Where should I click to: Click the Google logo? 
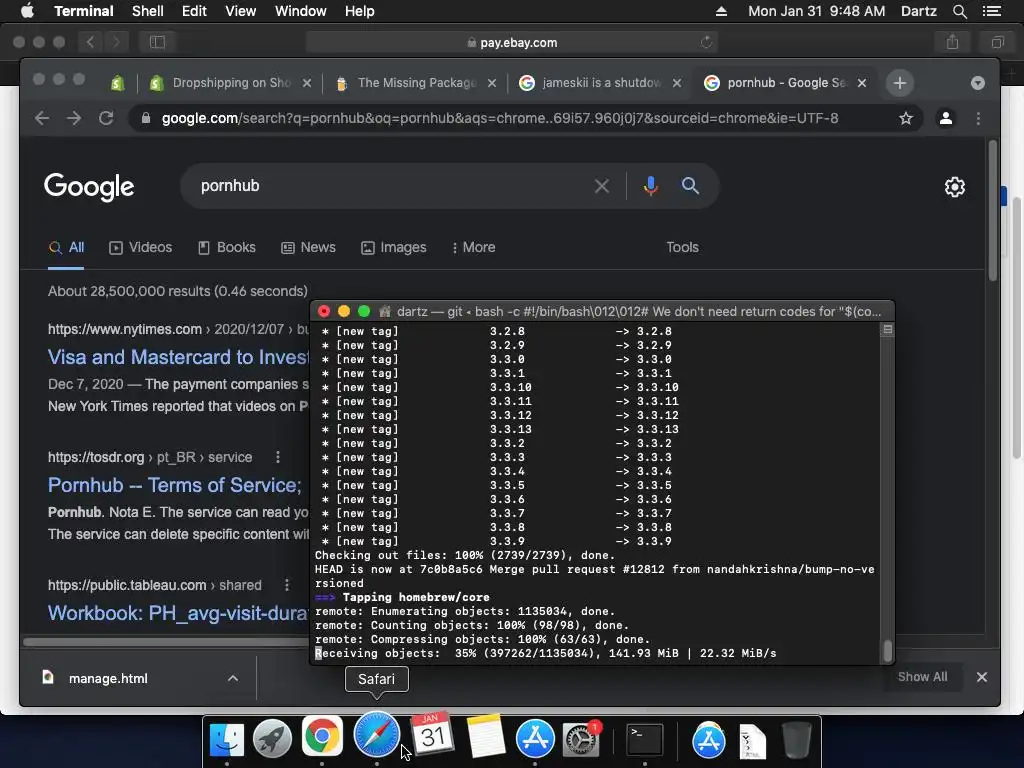coord(89,187)
